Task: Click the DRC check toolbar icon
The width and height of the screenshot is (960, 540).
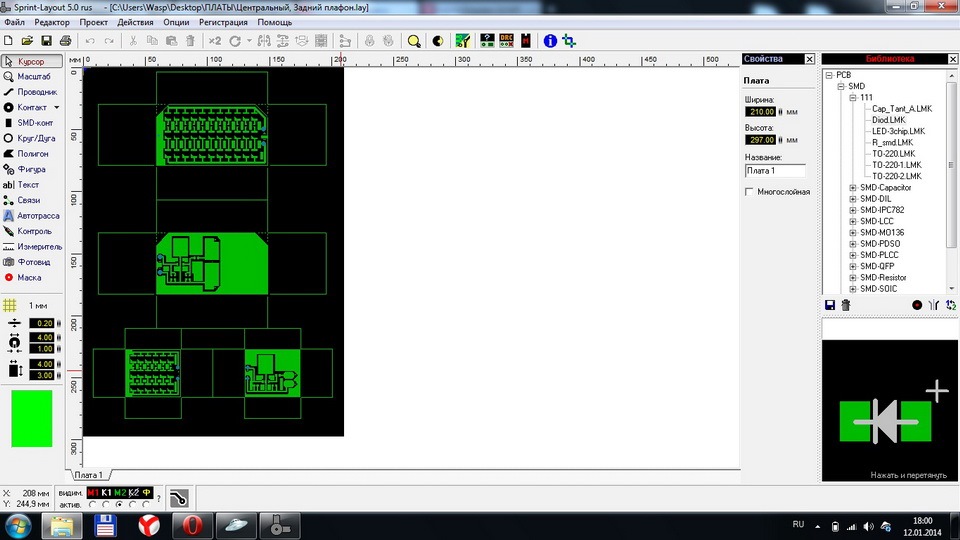Action: (x=506, y=41)
